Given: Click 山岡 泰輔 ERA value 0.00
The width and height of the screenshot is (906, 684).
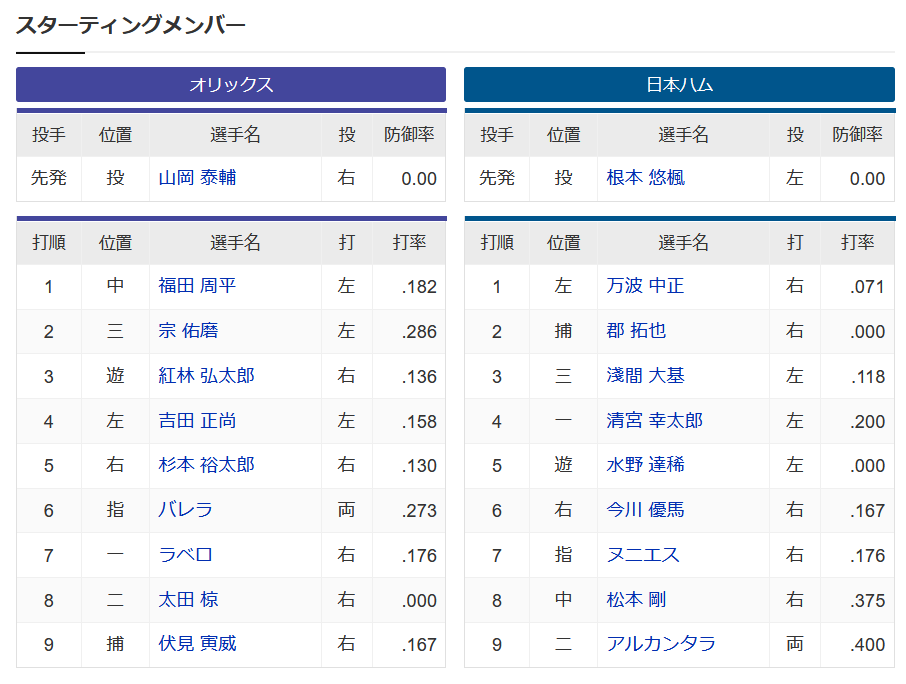Looking at the screenshot, I should 419,179.
